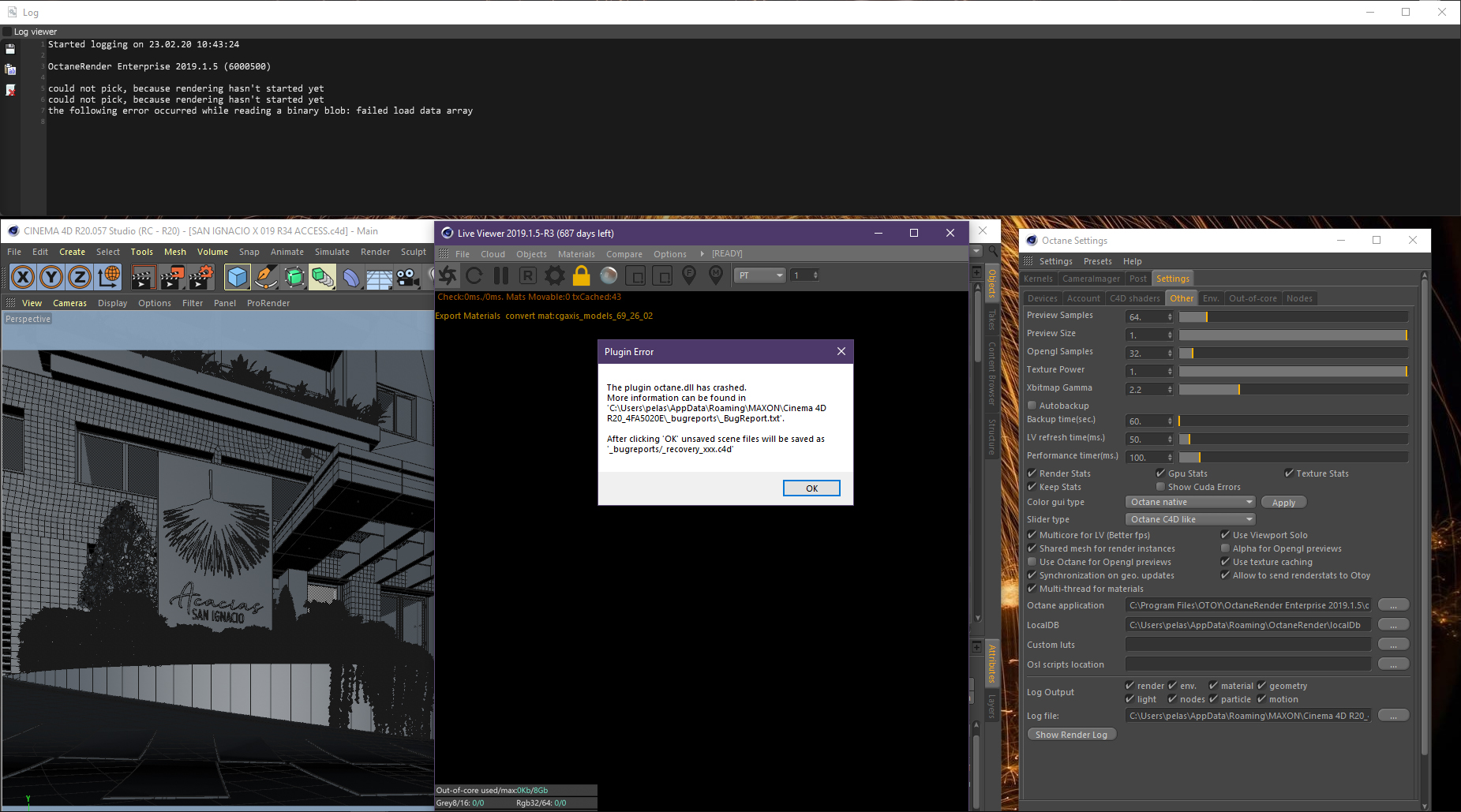
Task: Click the clay mode sphere icon
Action: [x=609, y=275]
